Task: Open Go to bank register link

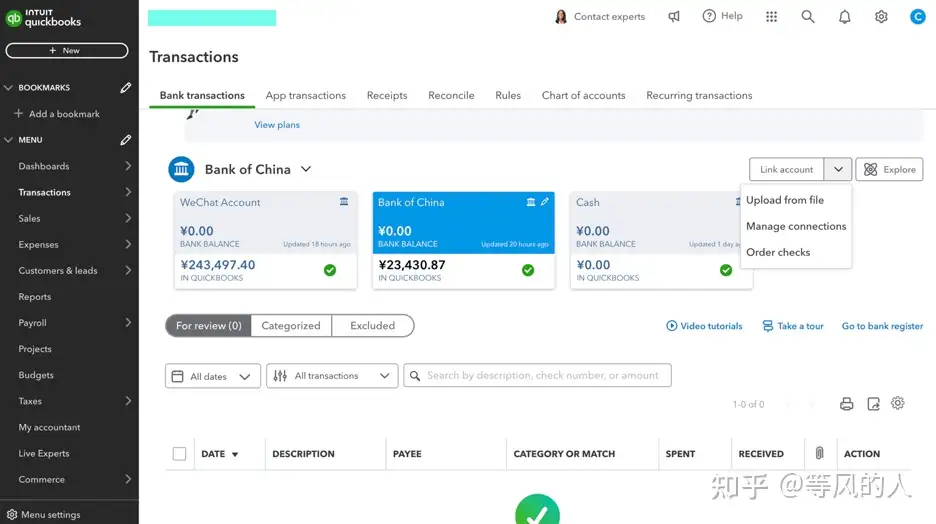Action: coord(882,326)
